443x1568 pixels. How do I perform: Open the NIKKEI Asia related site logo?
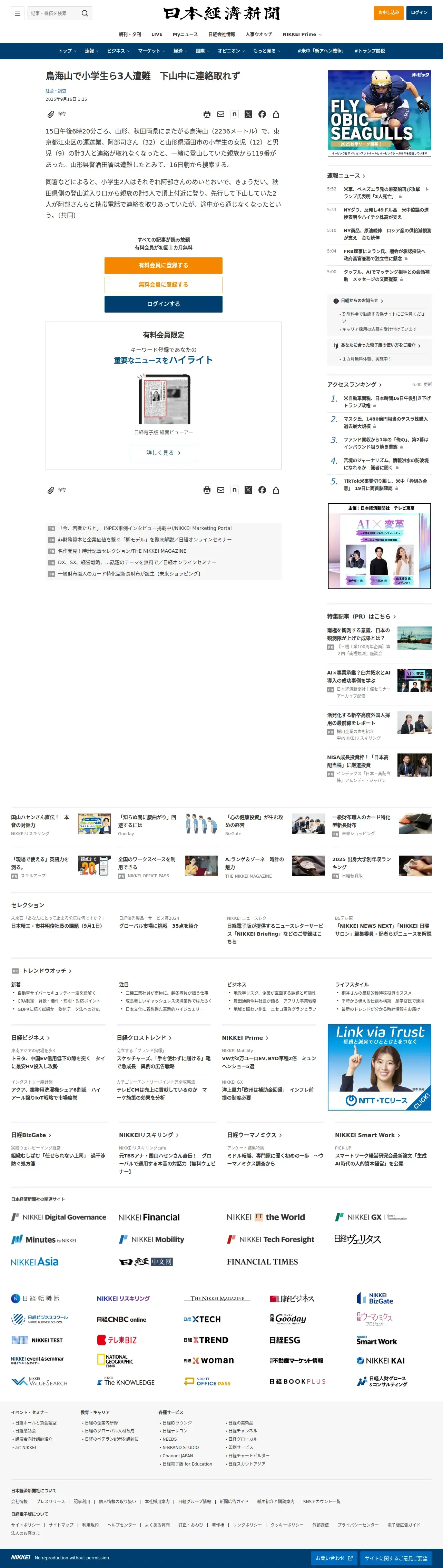[35, 1262]
